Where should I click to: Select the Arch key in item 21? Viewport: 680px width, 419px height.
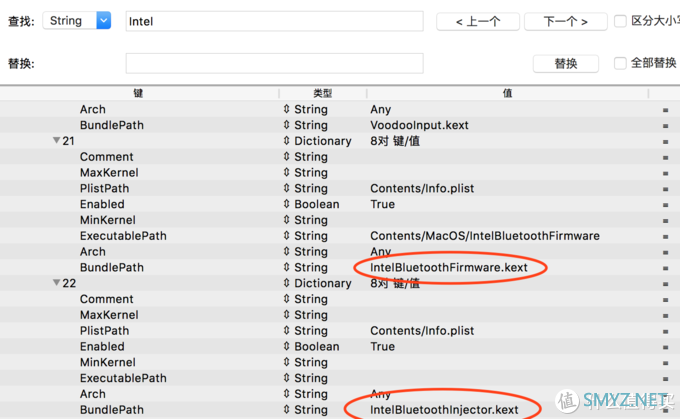[92, 252]
